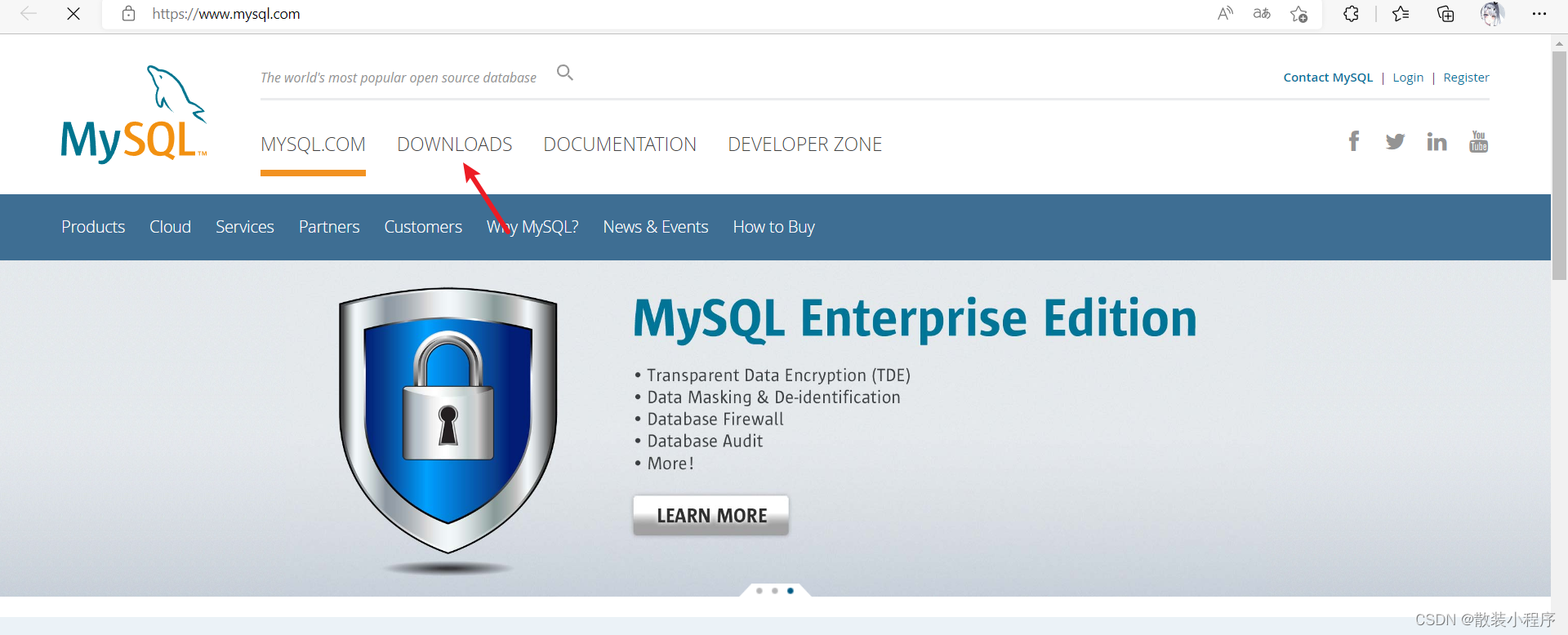The height and width of the screenshot is (635, 1568).
Task: Open the Services menu item
Action: pyautogui.click(x=244, y=227)
